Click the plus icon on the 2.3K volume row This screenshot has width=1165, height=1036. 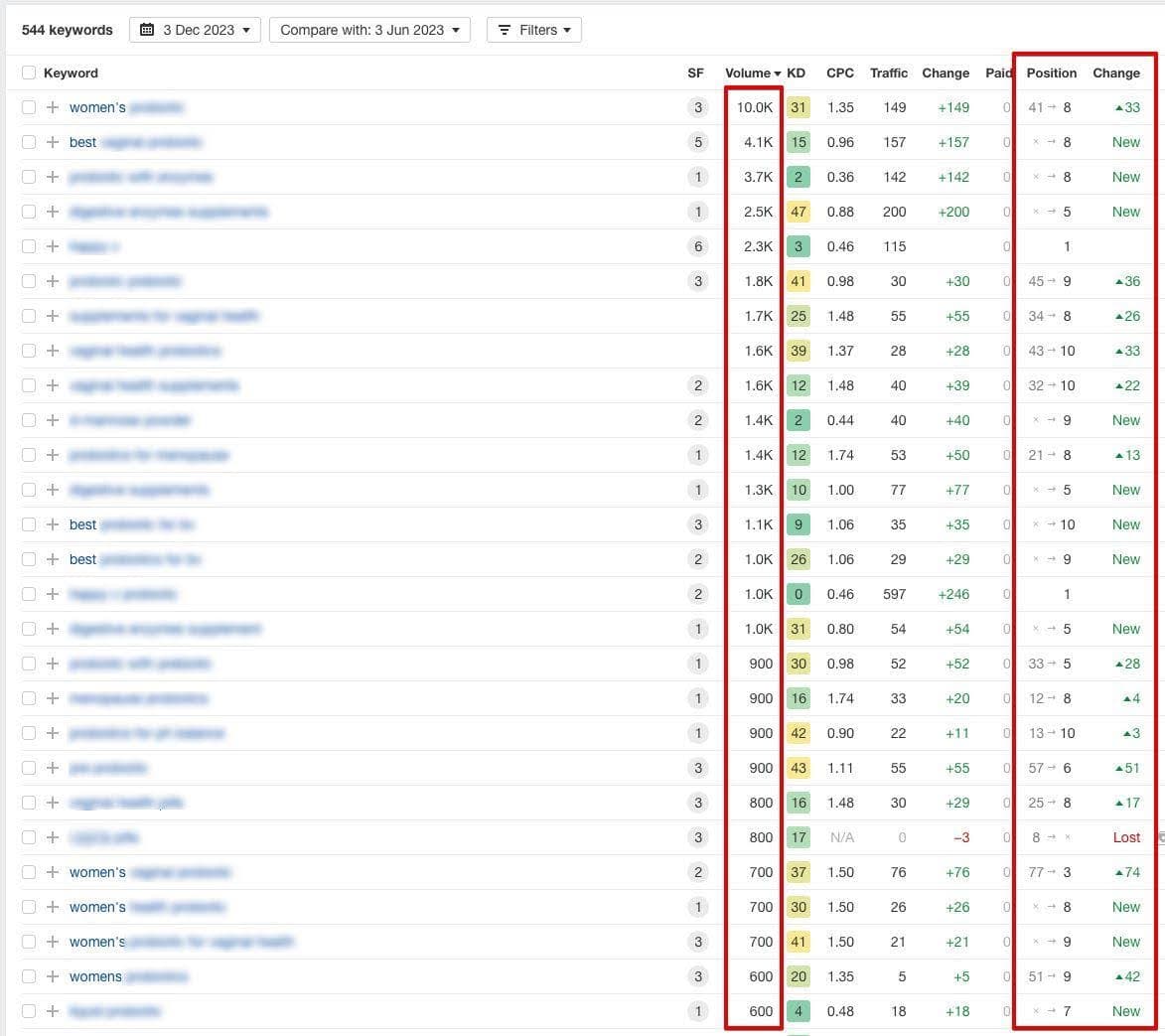coord(52,246)
